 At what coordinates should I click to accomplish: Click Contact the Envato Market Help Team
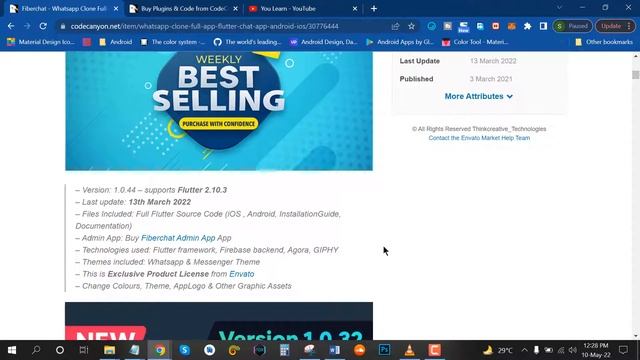point(479,138)
